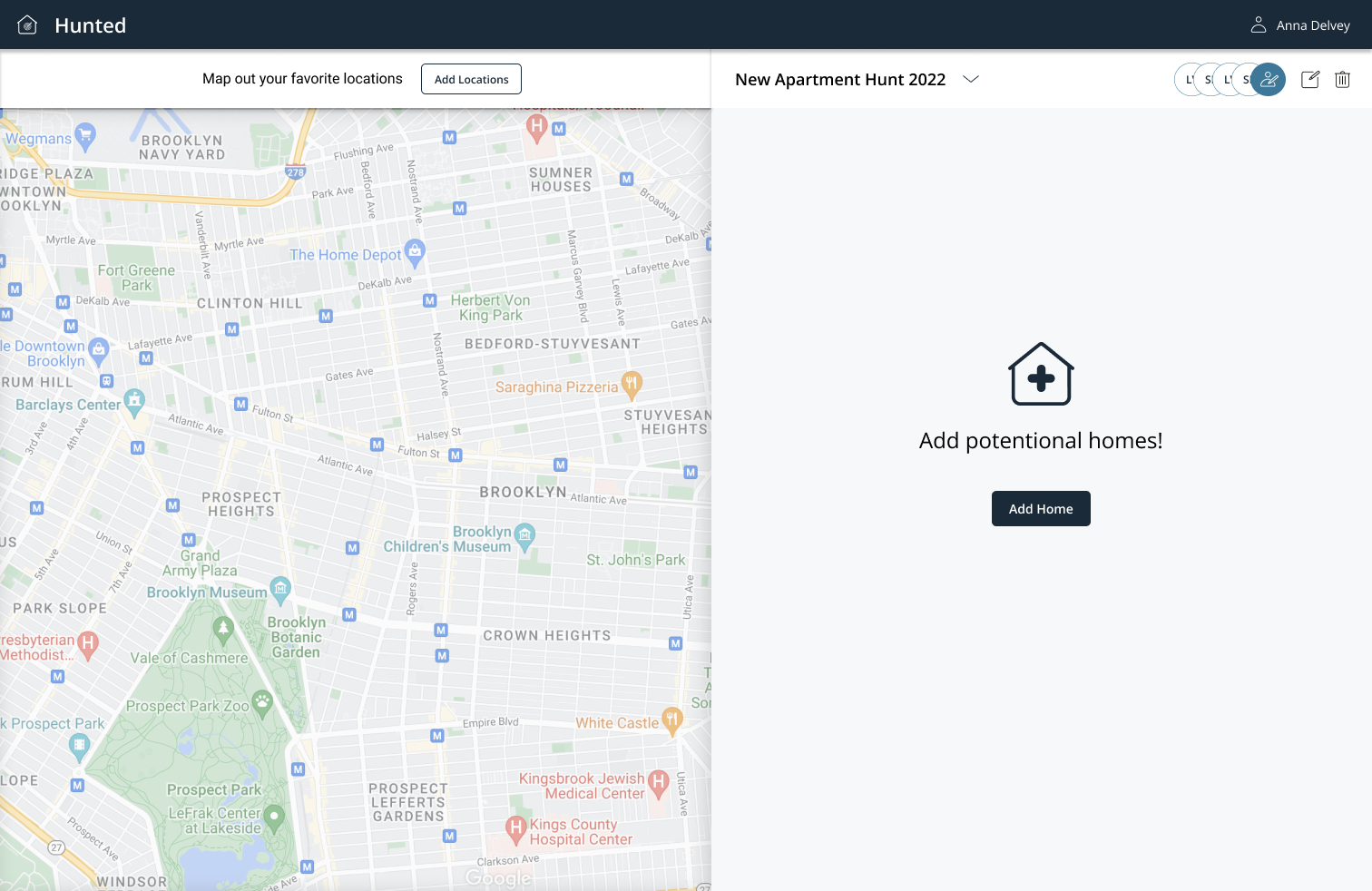
Task: Click the Saraghina Pizzeria restaurant pin
Action: coord(632,385)
